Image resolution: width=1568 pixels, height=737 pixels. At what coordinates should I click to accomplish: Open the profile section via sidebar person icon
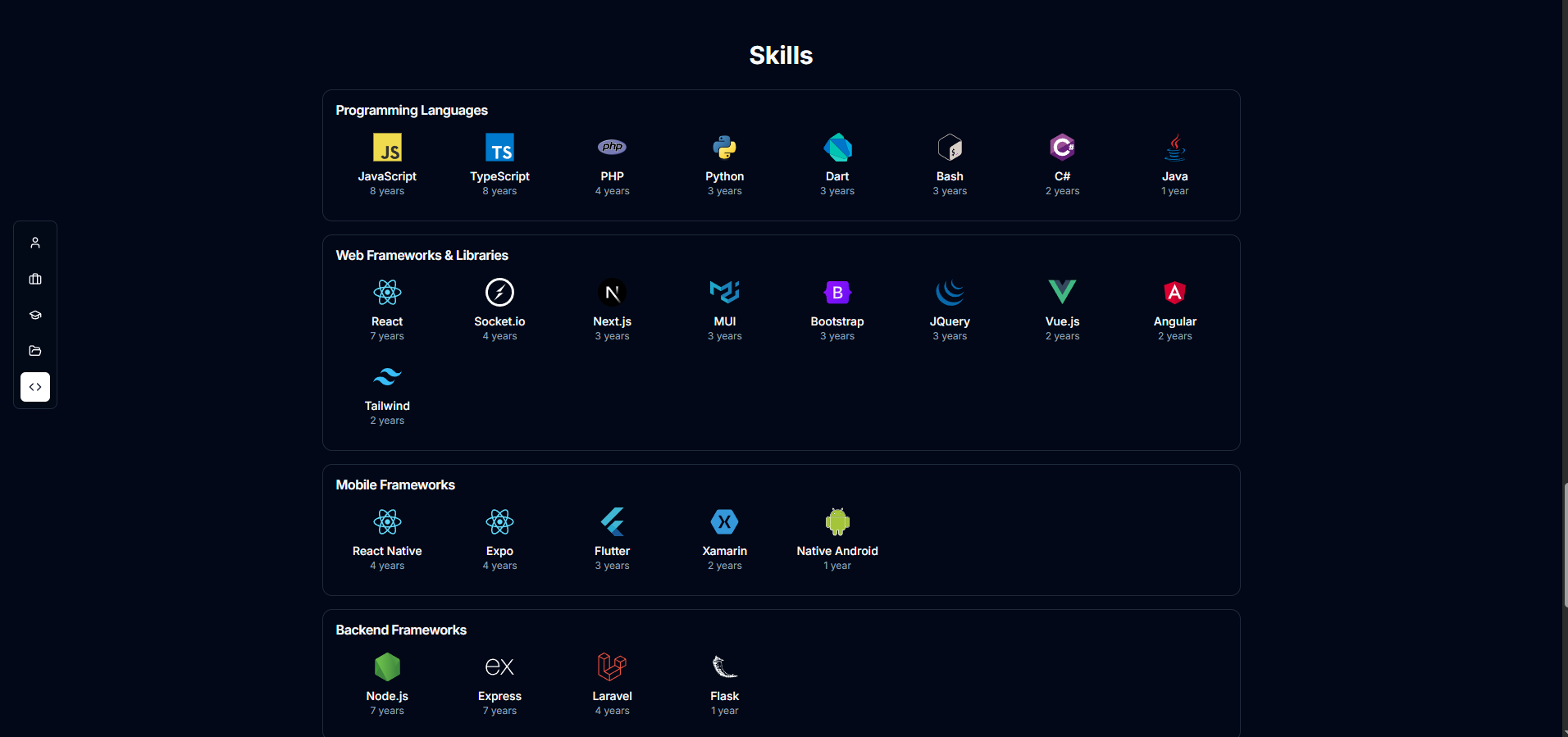[35, 243]
